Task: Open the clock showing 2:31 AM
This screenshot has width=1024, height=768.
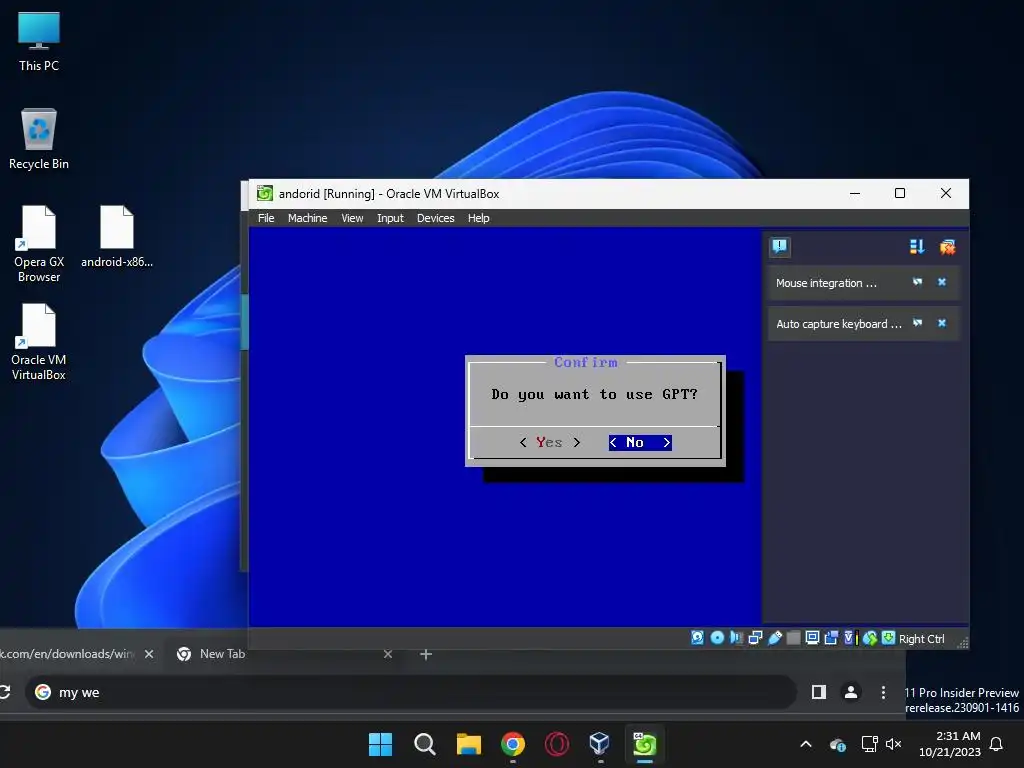Action: coord(950,744)
